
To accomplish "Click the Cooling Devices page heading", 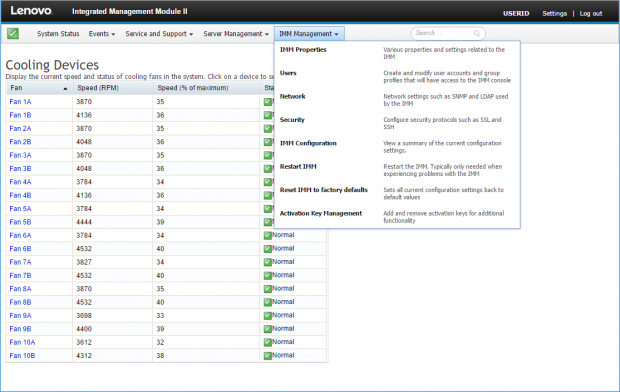I will coord(52,65).
